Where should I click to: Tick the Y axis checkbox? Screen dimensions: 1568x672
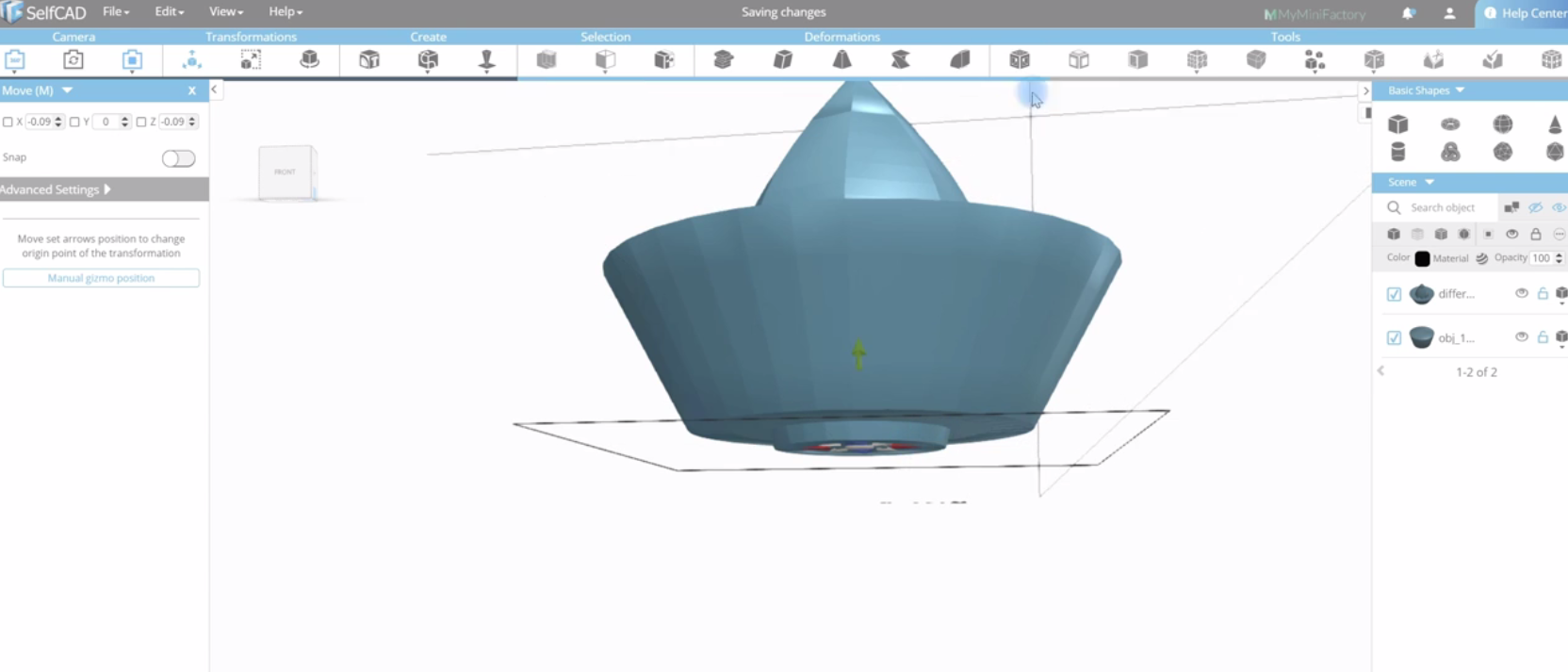[x=74, y=122]
